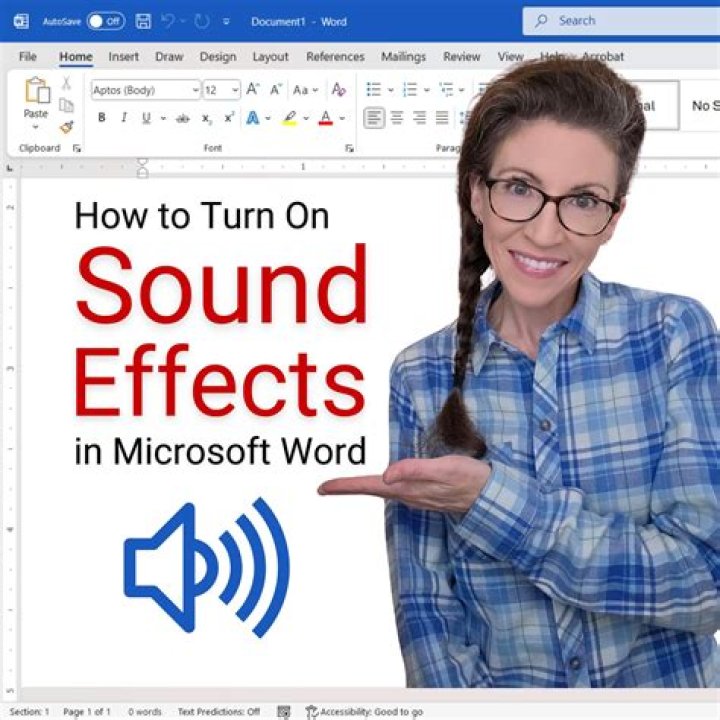This screenshot has width=720, height=720.
Task: Click the ruler tab selector box
Action: point(9,169)
